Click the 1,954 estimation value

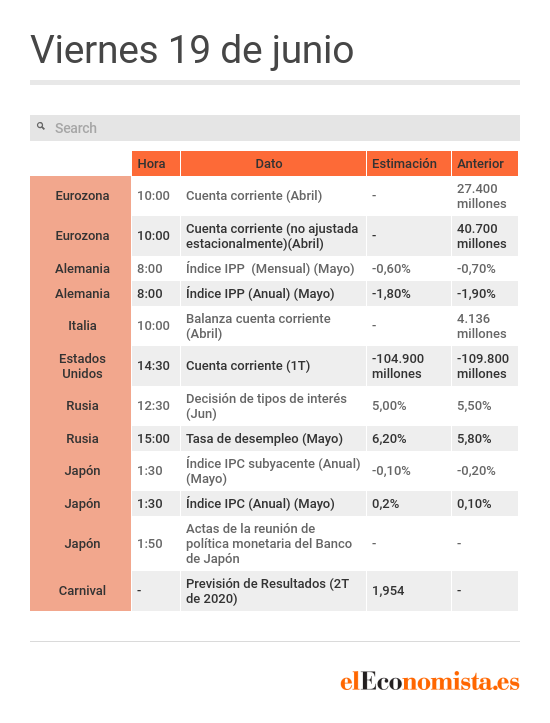(x=388, y=591)
